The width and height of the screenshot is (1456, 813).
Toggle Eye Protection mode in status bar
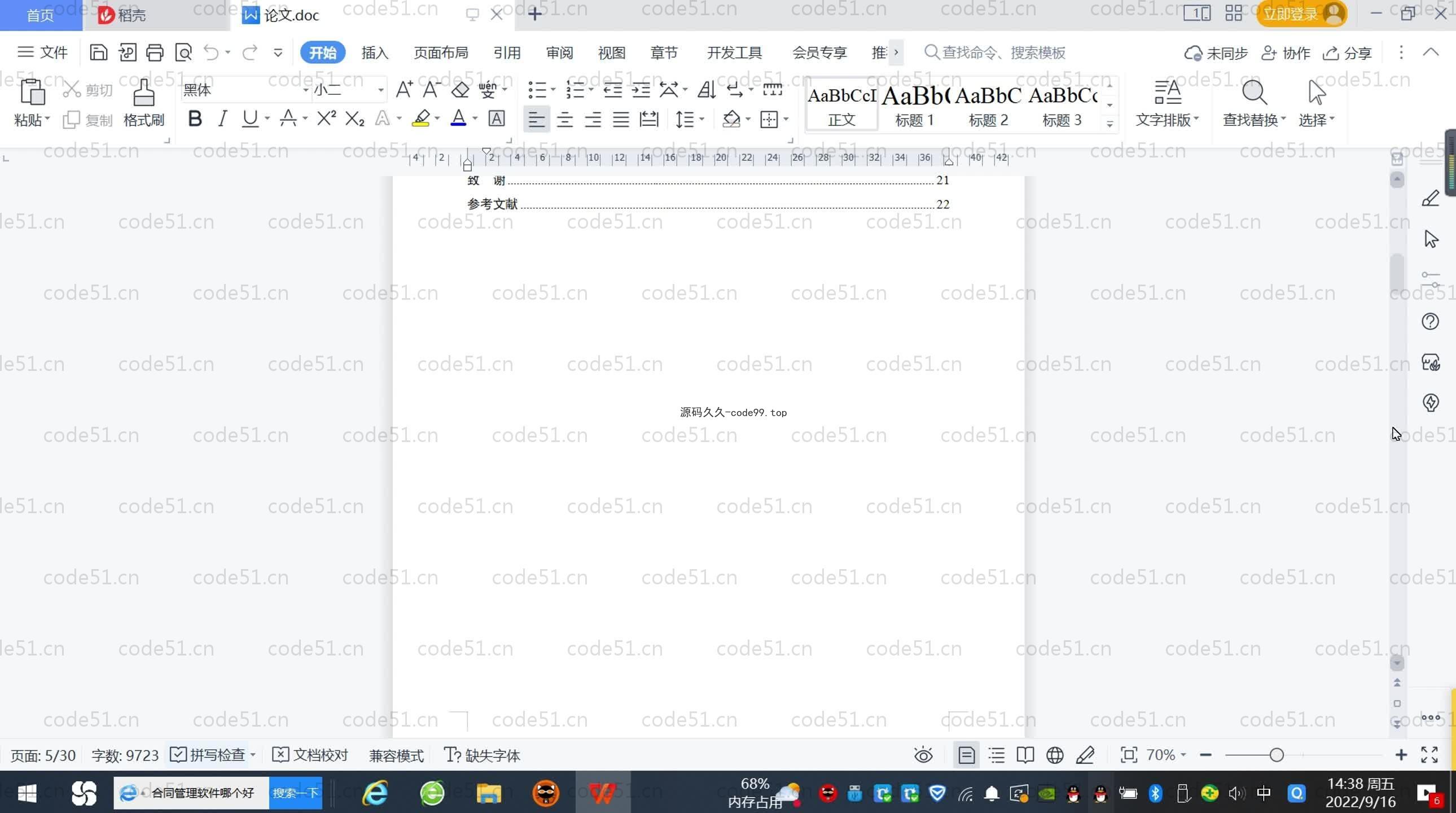tap(924, 755)
